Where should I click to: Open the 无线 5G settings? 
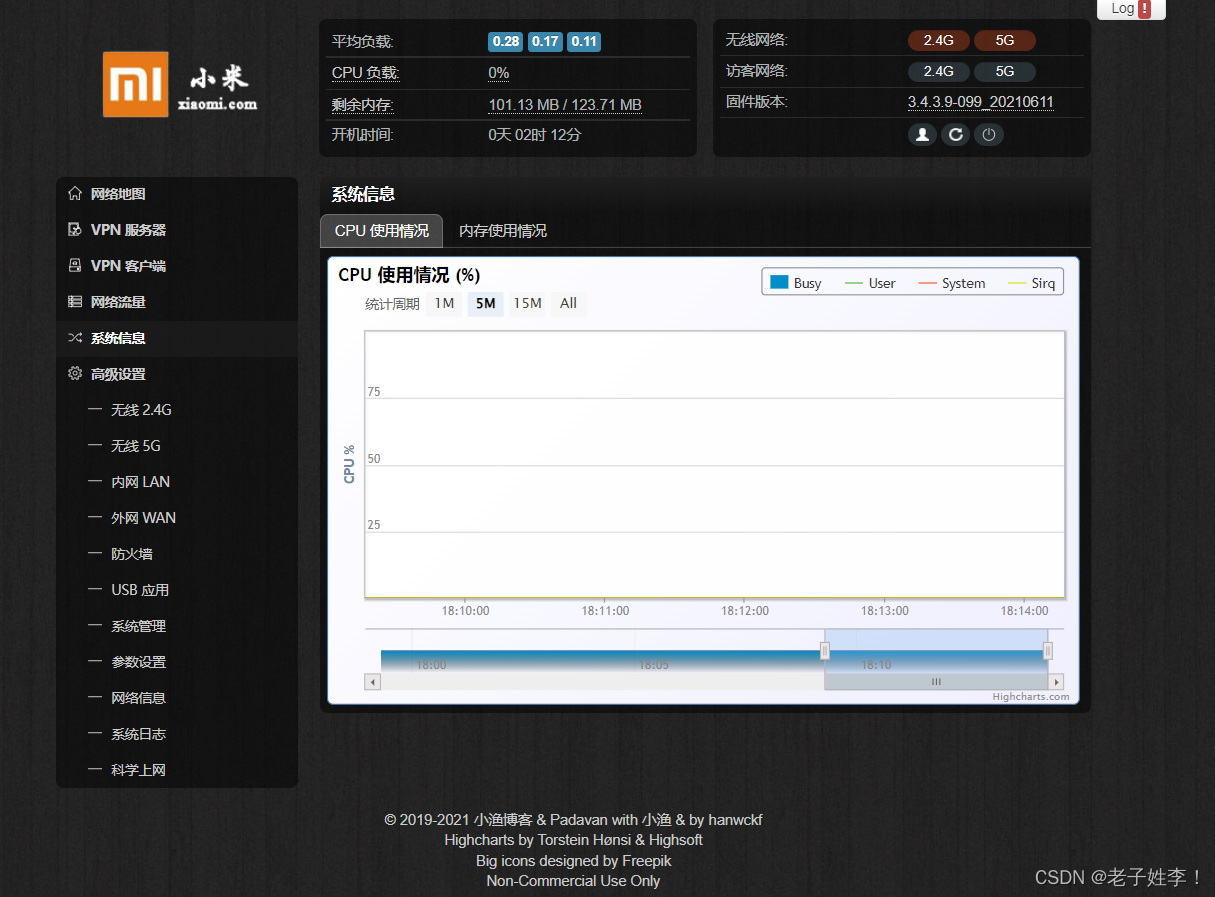coord(177,446)
